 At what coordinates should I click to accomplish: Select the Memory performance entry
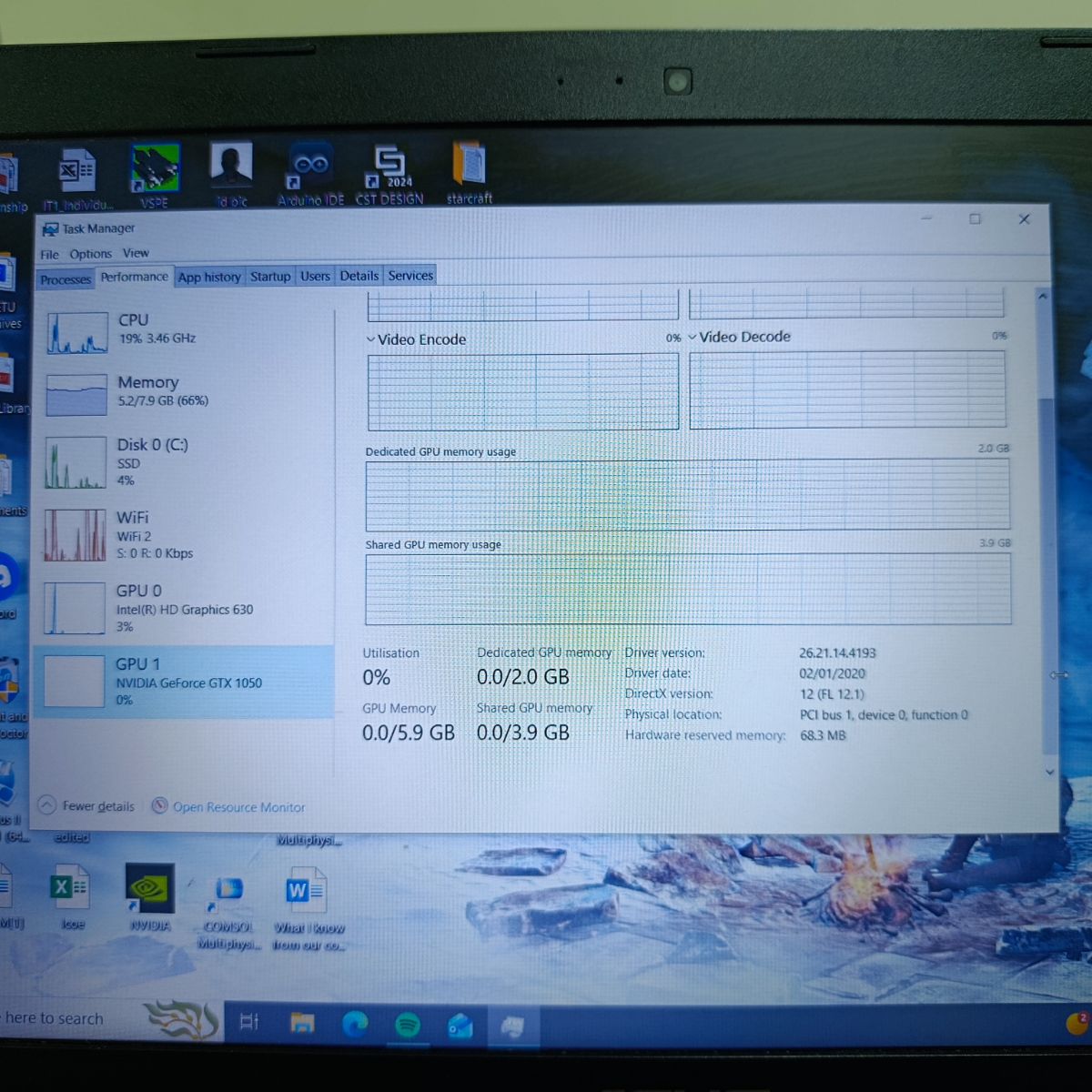coord(184,390)
